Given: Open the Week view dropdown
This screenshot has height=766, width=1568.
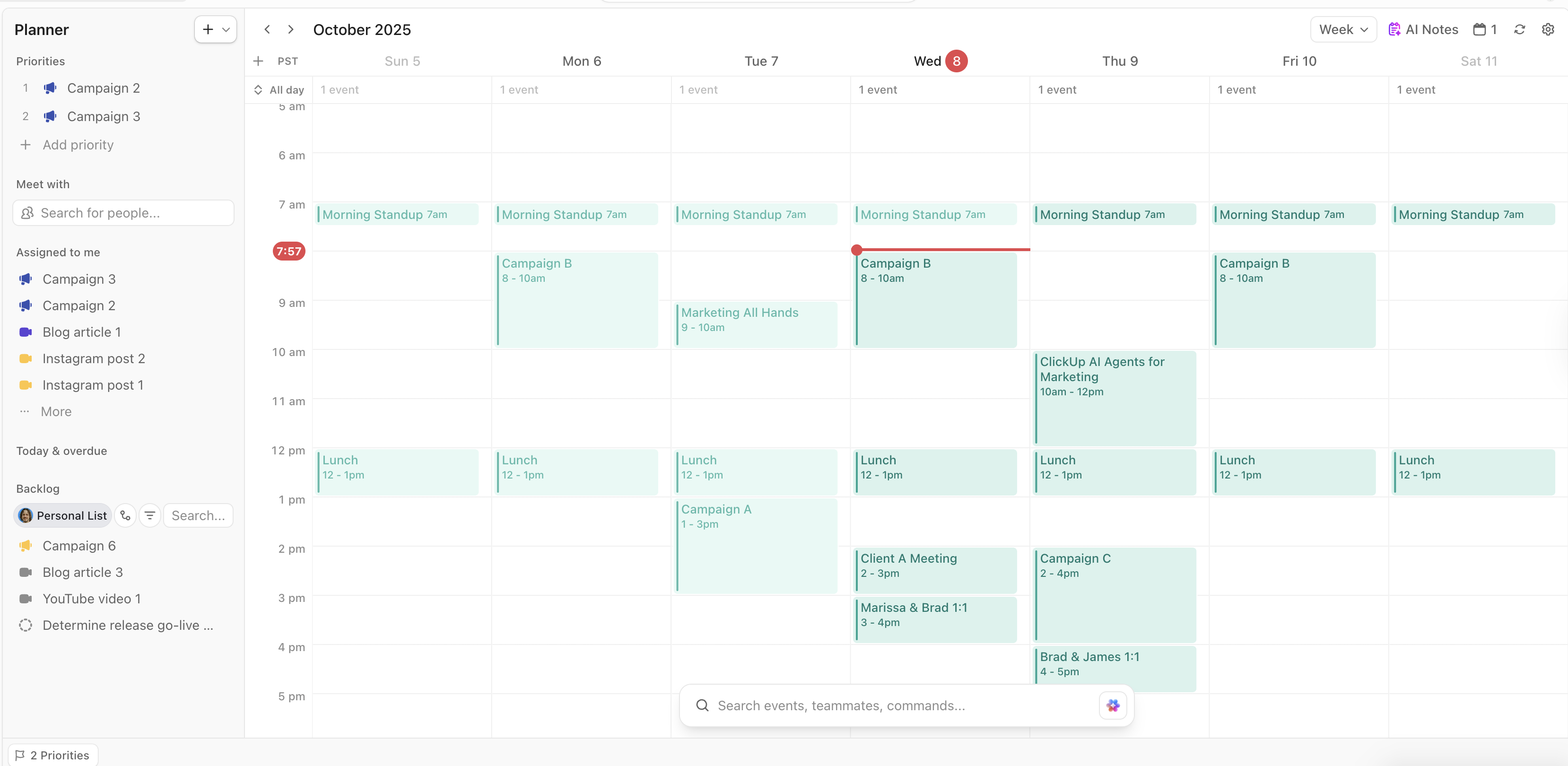Looking at the screenshot, I should click(x=1343, y=29).
